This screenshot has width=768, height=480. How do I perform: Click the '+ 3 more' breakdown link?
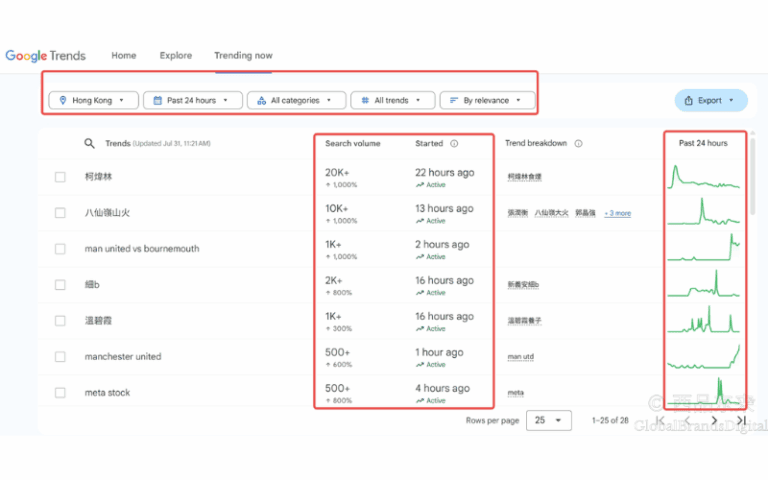pos(617,213)
